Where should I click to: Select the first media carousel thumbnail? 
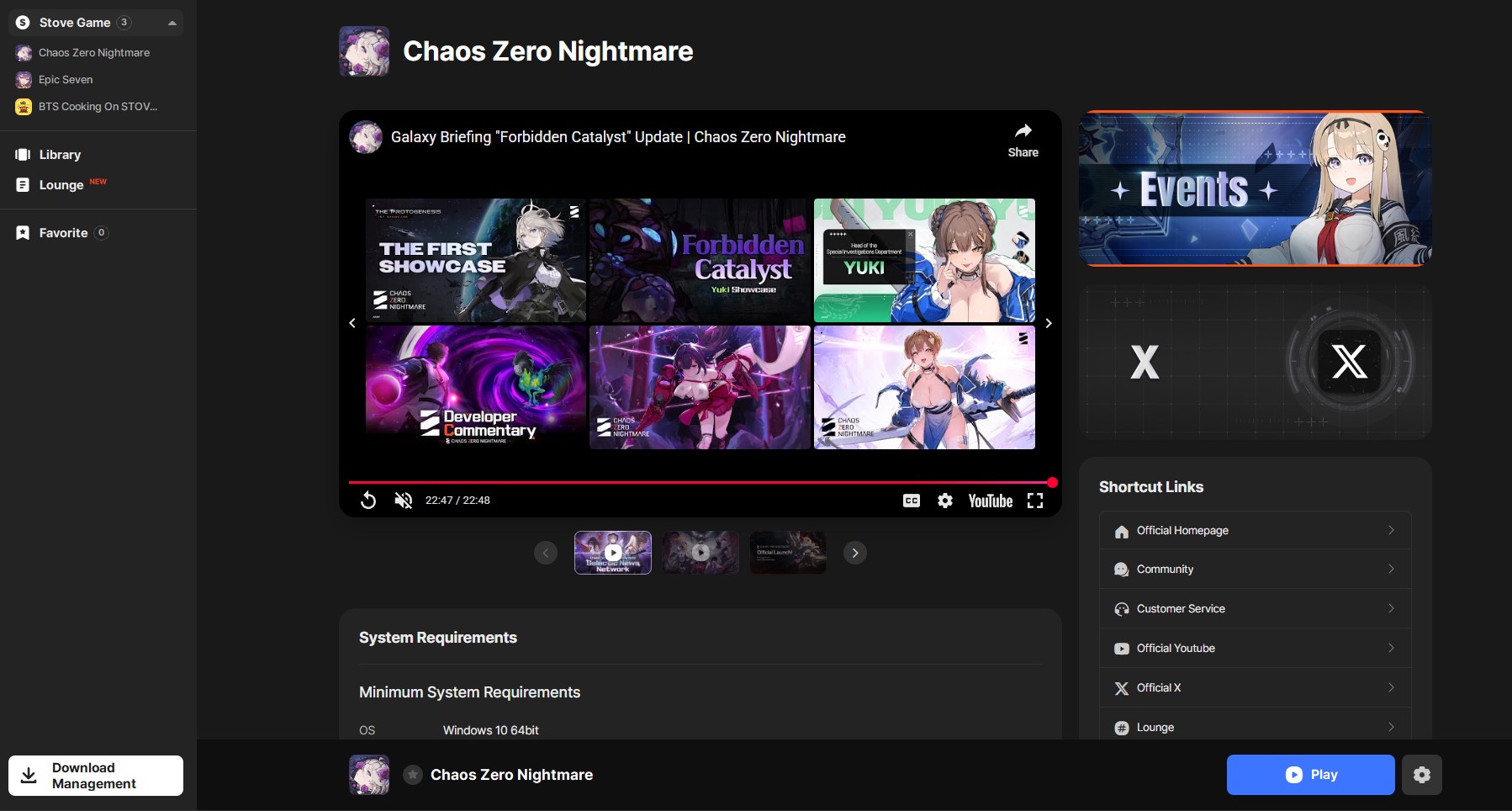[613, 553]
